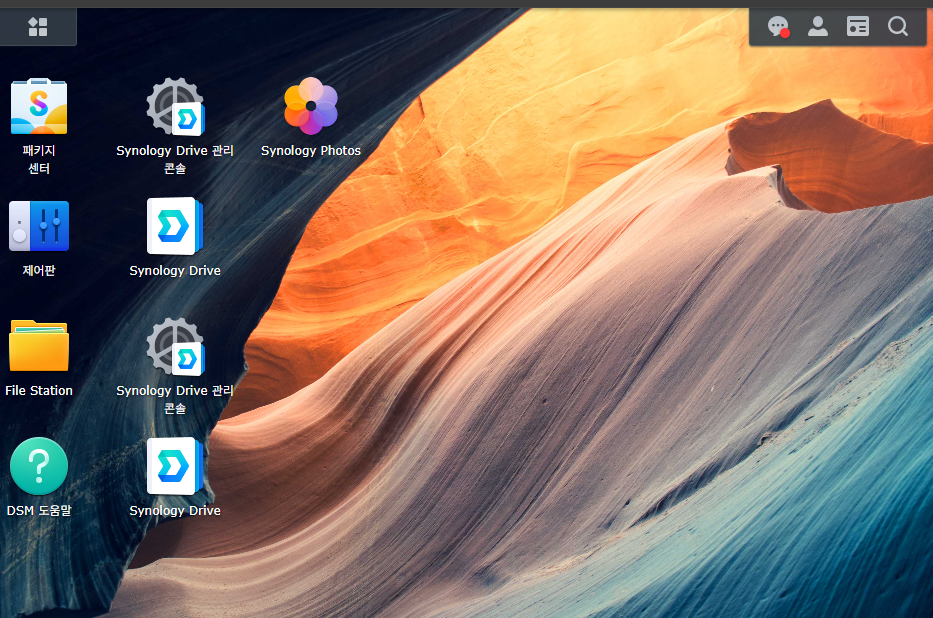Open the File Station folder icon

pos(39,346)
